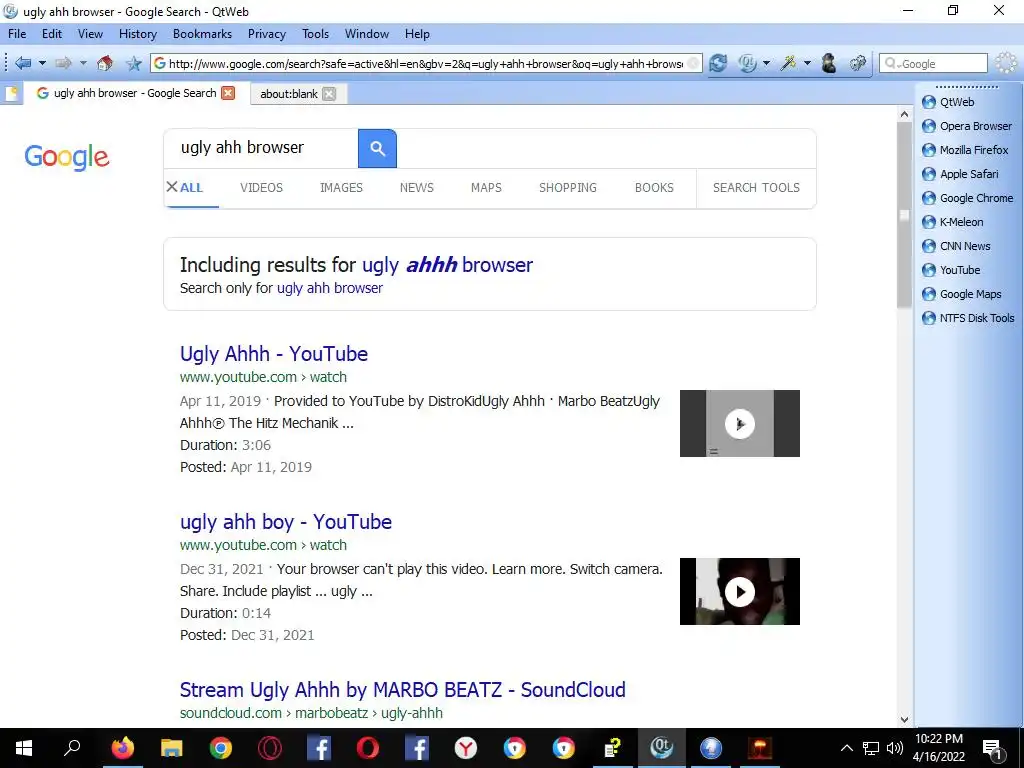Switch to the about:blank tab
The width and height of the screenshot is (1024, 768).
pos(289,94)
